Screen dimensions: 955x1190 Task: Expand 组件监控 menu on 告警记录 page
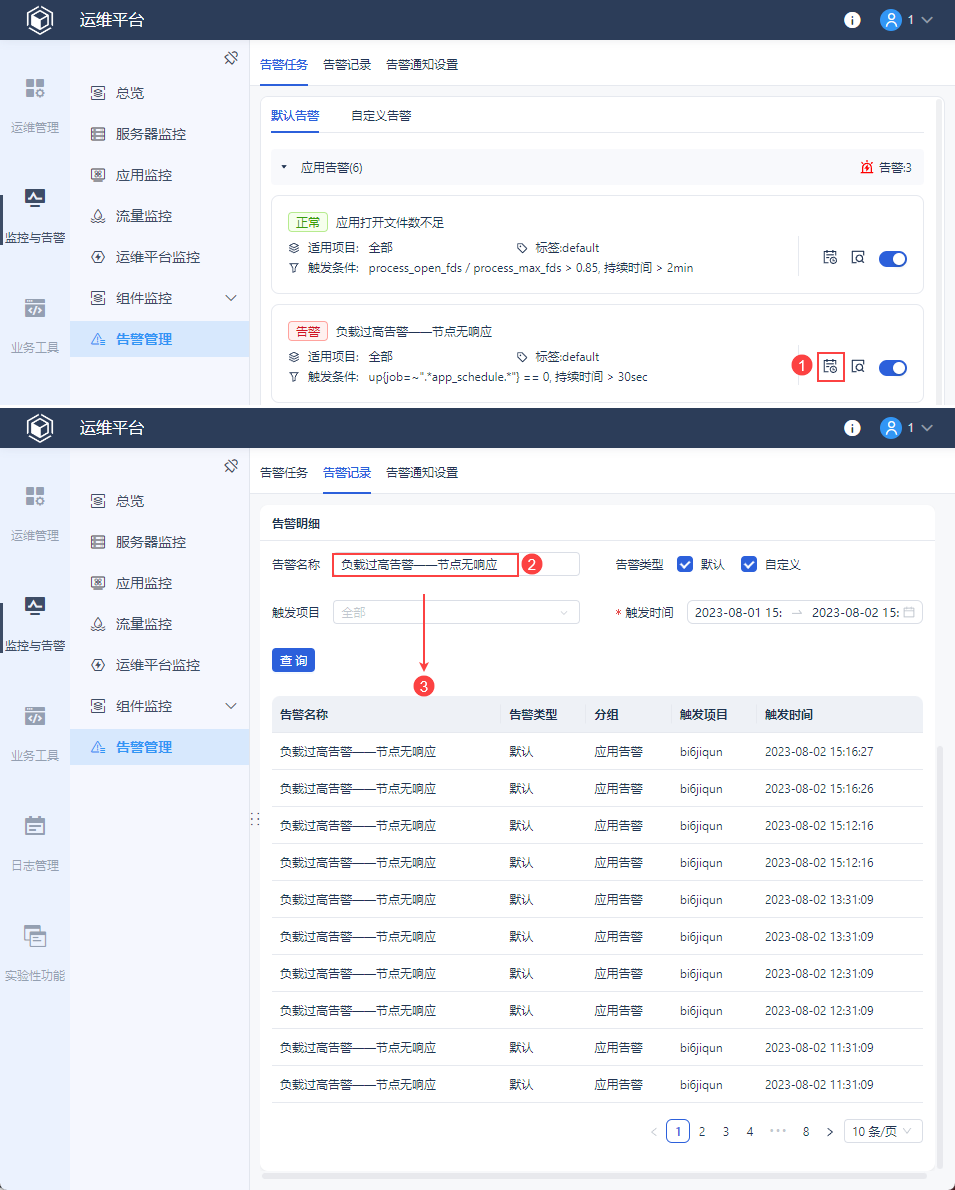(x=232, y=706)
